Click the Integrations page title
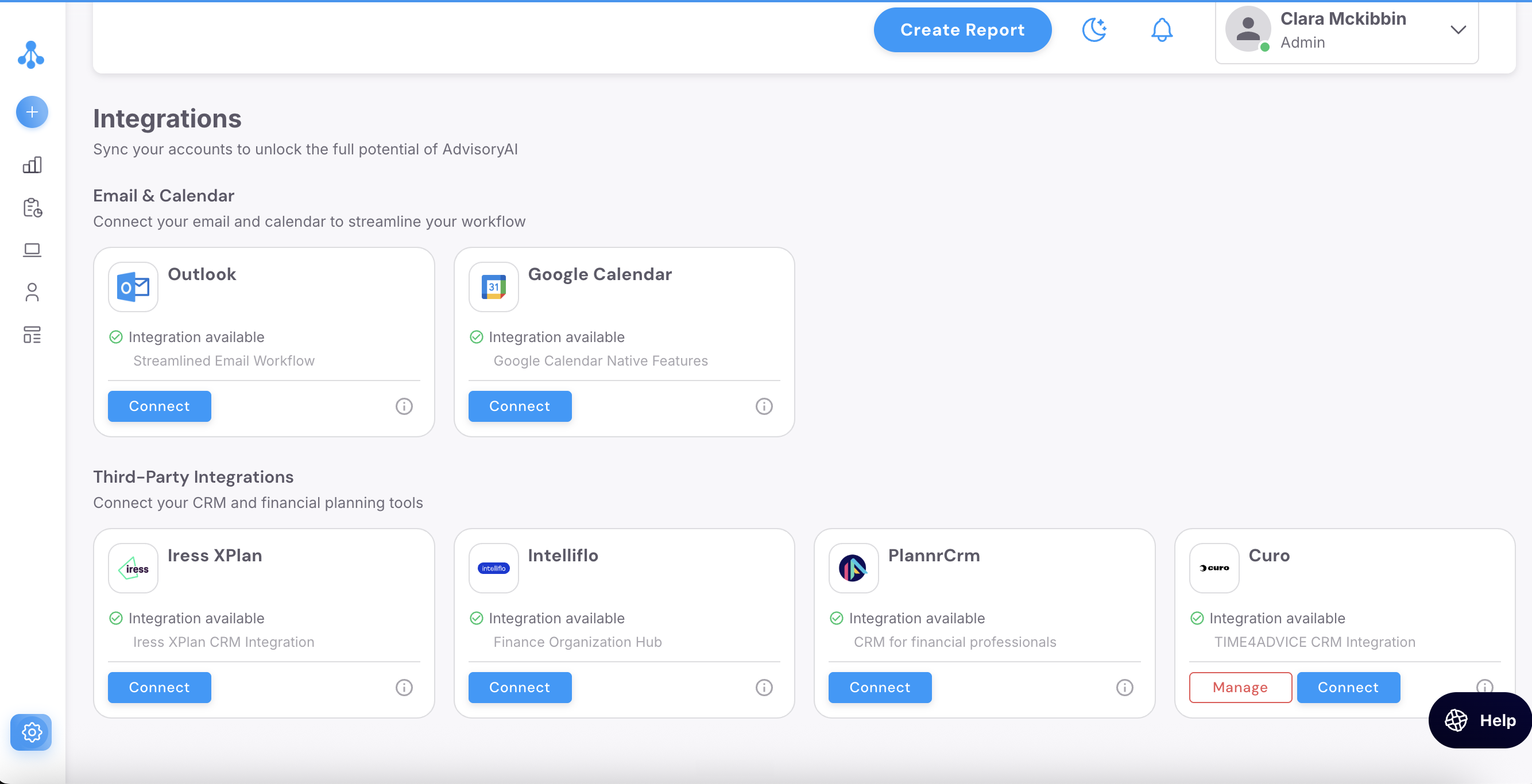The width and height of the screenshot is (1532, 784). pos(167,118)
